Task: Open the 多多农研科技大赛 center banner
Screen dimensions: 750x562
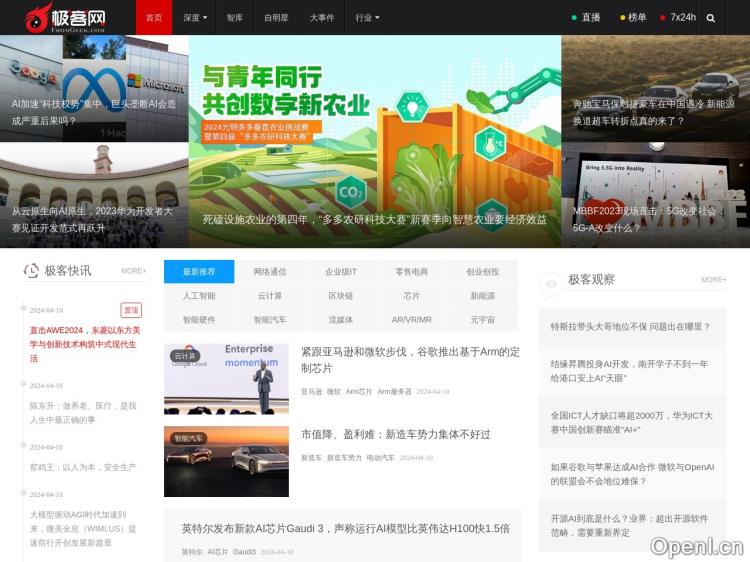Action: click(375, 141)
